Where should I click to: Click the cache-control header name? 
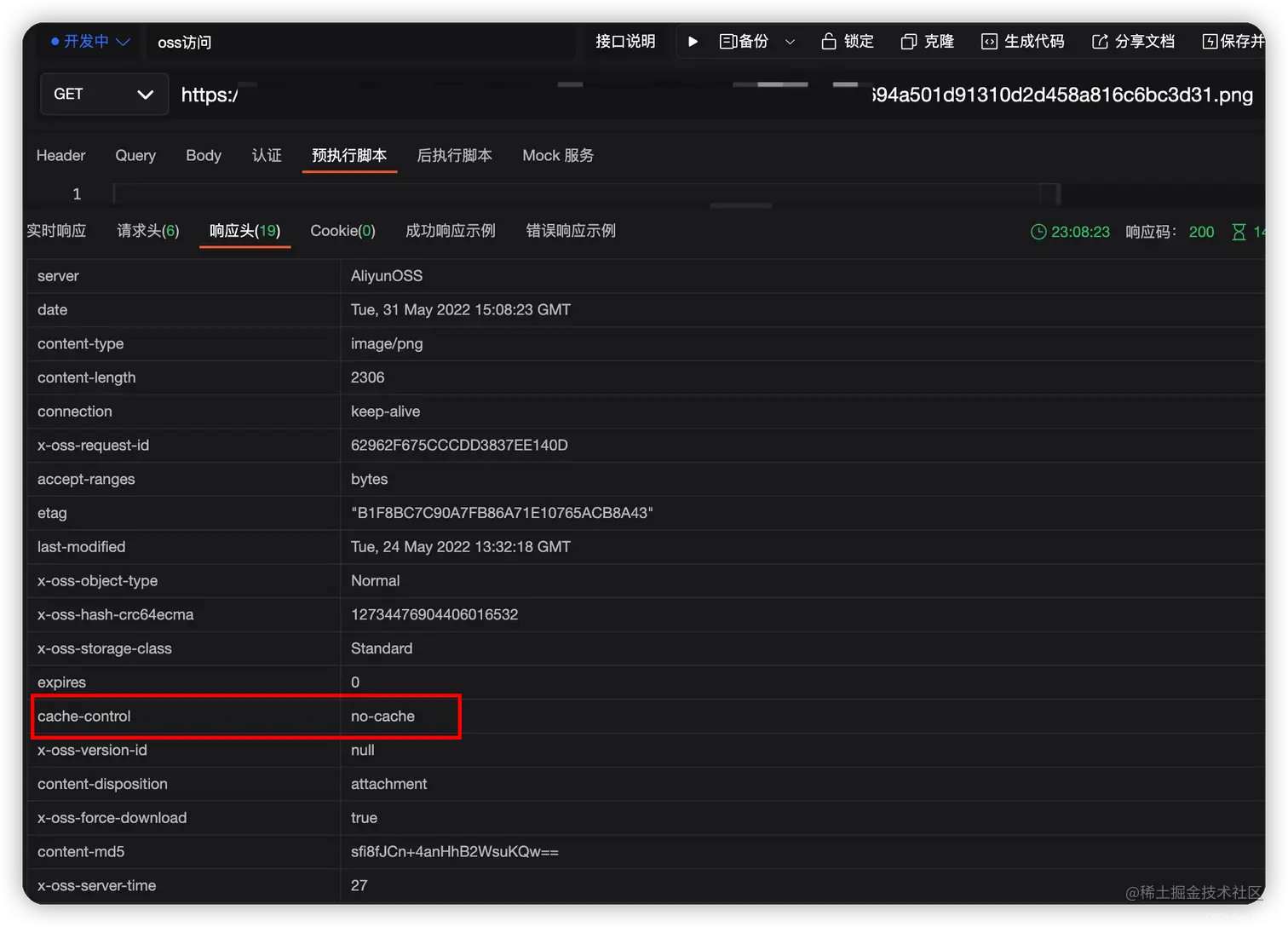point(84,717)
